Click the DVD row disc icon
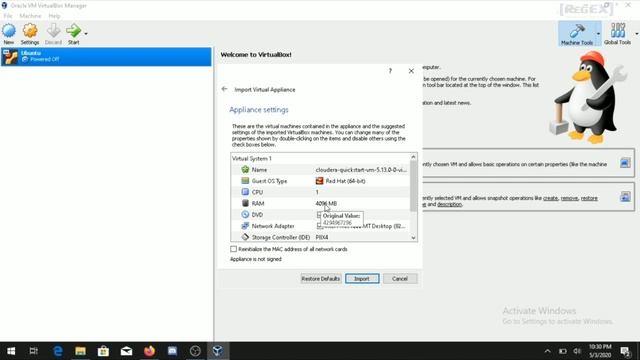The image size is (640, 360). [245, 214]
